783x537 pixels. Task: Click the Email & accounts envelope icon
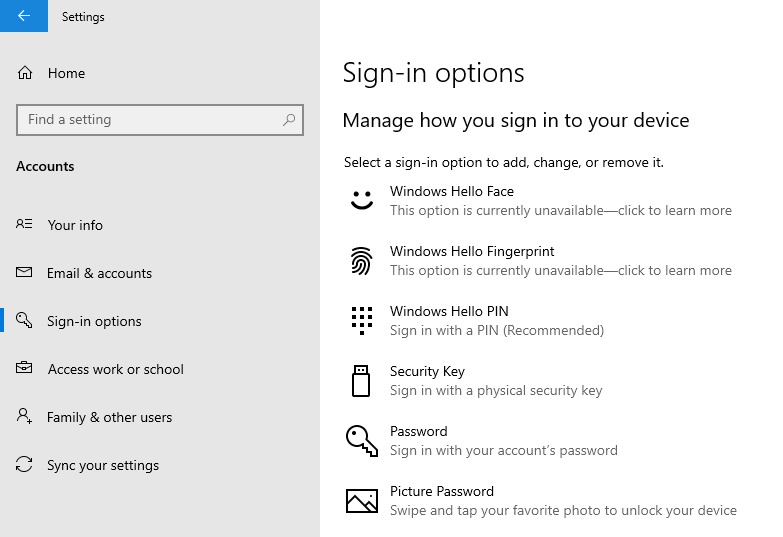pyautogui.click(x=24, y=272)
